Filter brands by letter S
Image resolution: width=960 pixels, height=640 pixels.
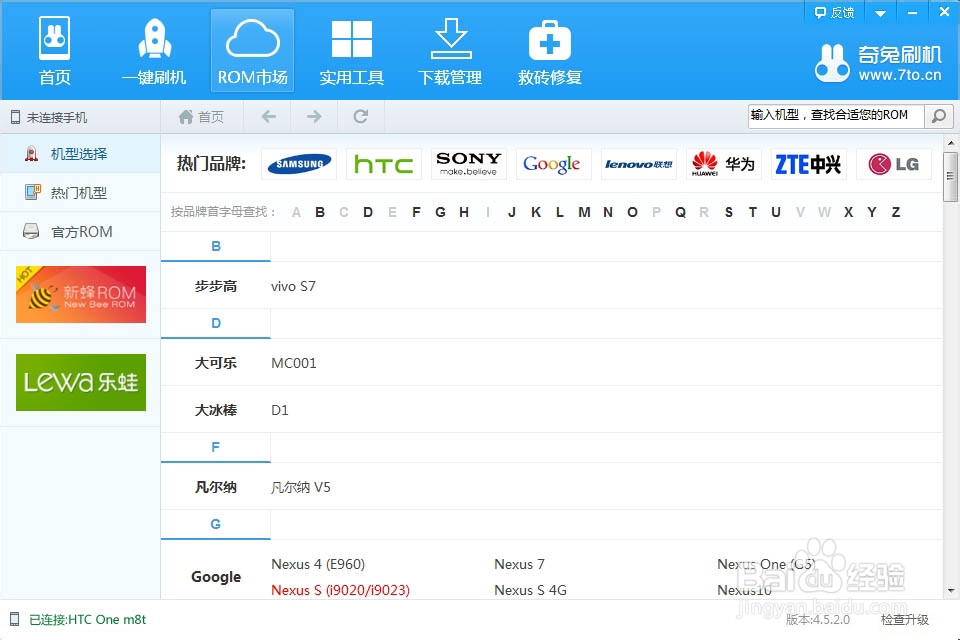pyautogui.click(x=729, y=212)
